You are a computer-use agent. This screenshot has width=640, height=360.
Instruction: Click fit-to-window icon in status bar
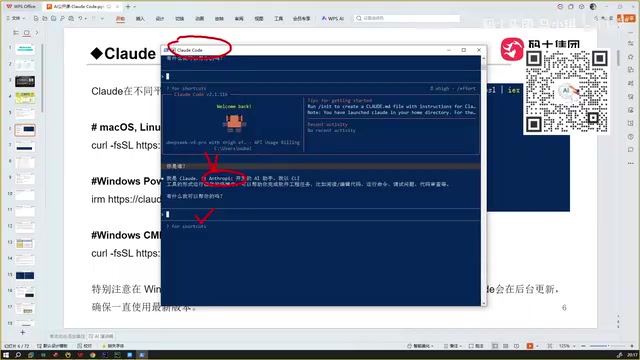click(x=550, y=346)
